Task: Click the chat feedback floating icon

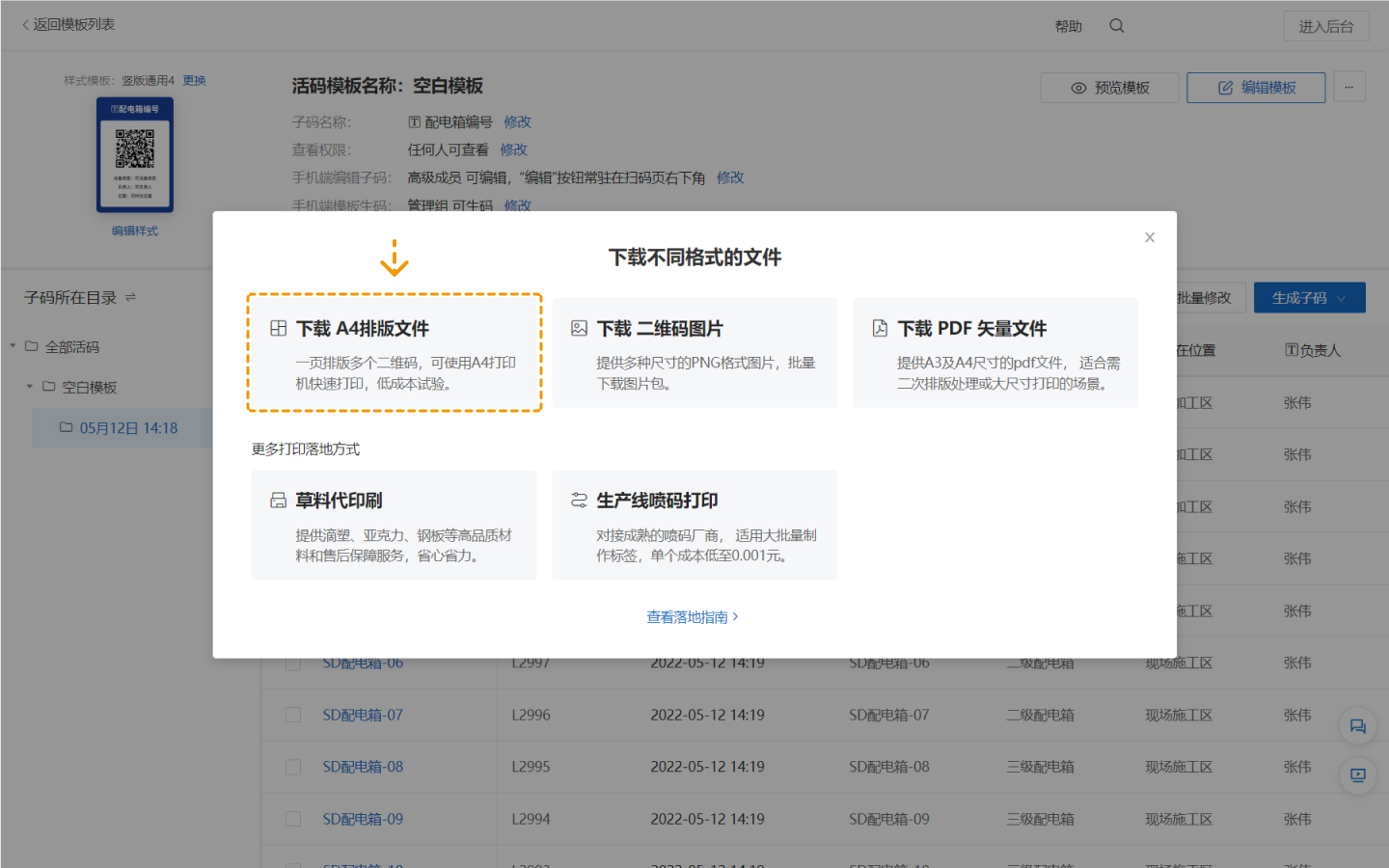Action: (x=1357, y=726)
